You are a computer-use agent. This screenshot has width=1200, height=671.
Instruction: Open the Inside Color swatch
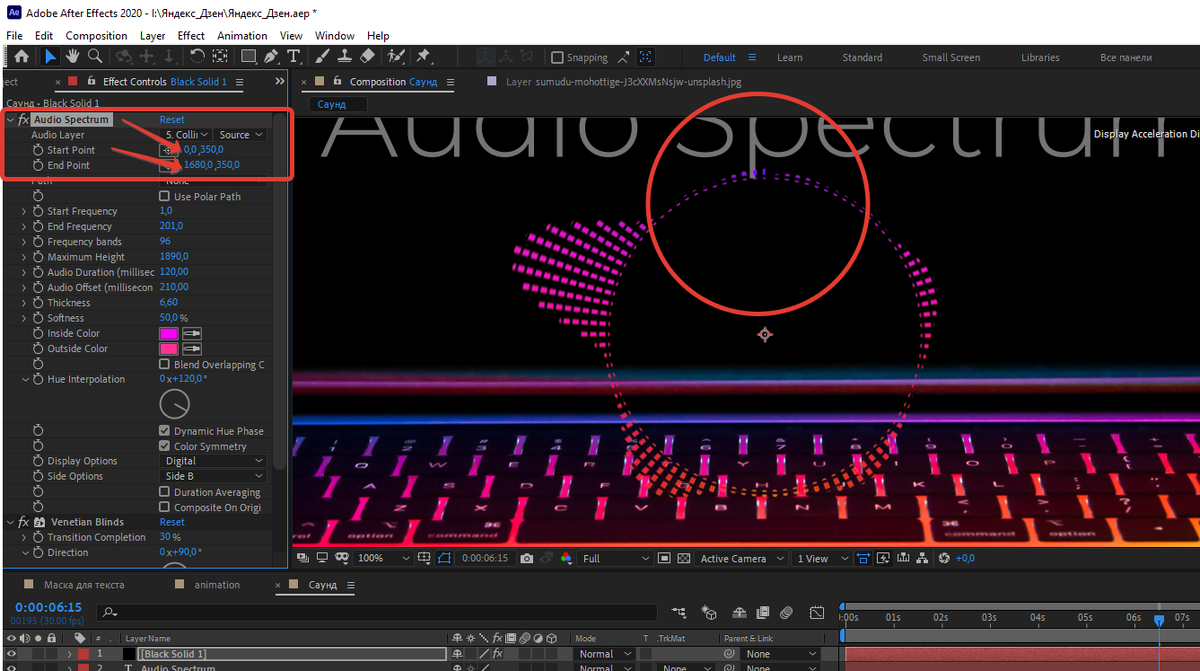(x=169, y=334)
